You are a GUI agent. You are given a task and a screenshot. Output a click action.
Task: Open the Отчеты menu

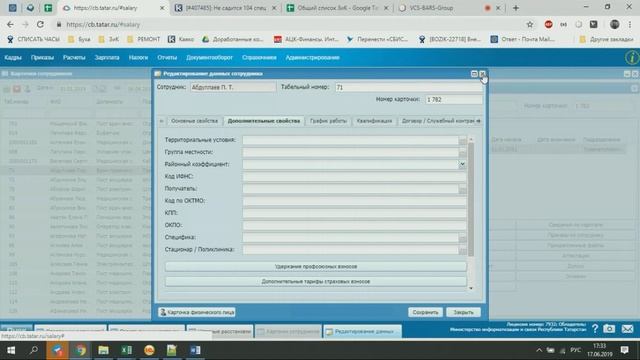coord(167,58)
